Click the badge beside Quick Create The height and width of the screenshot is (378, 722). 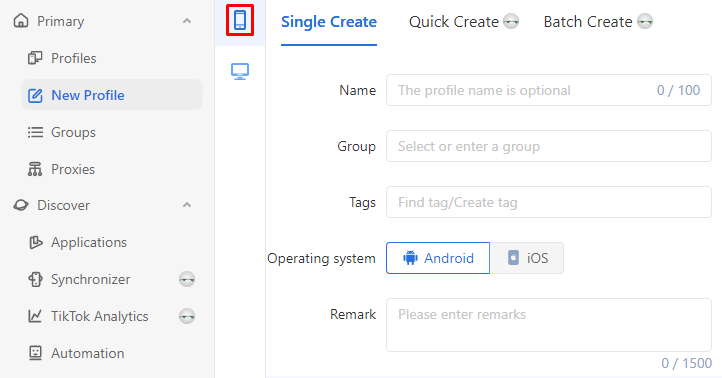[x=511, y=21]
